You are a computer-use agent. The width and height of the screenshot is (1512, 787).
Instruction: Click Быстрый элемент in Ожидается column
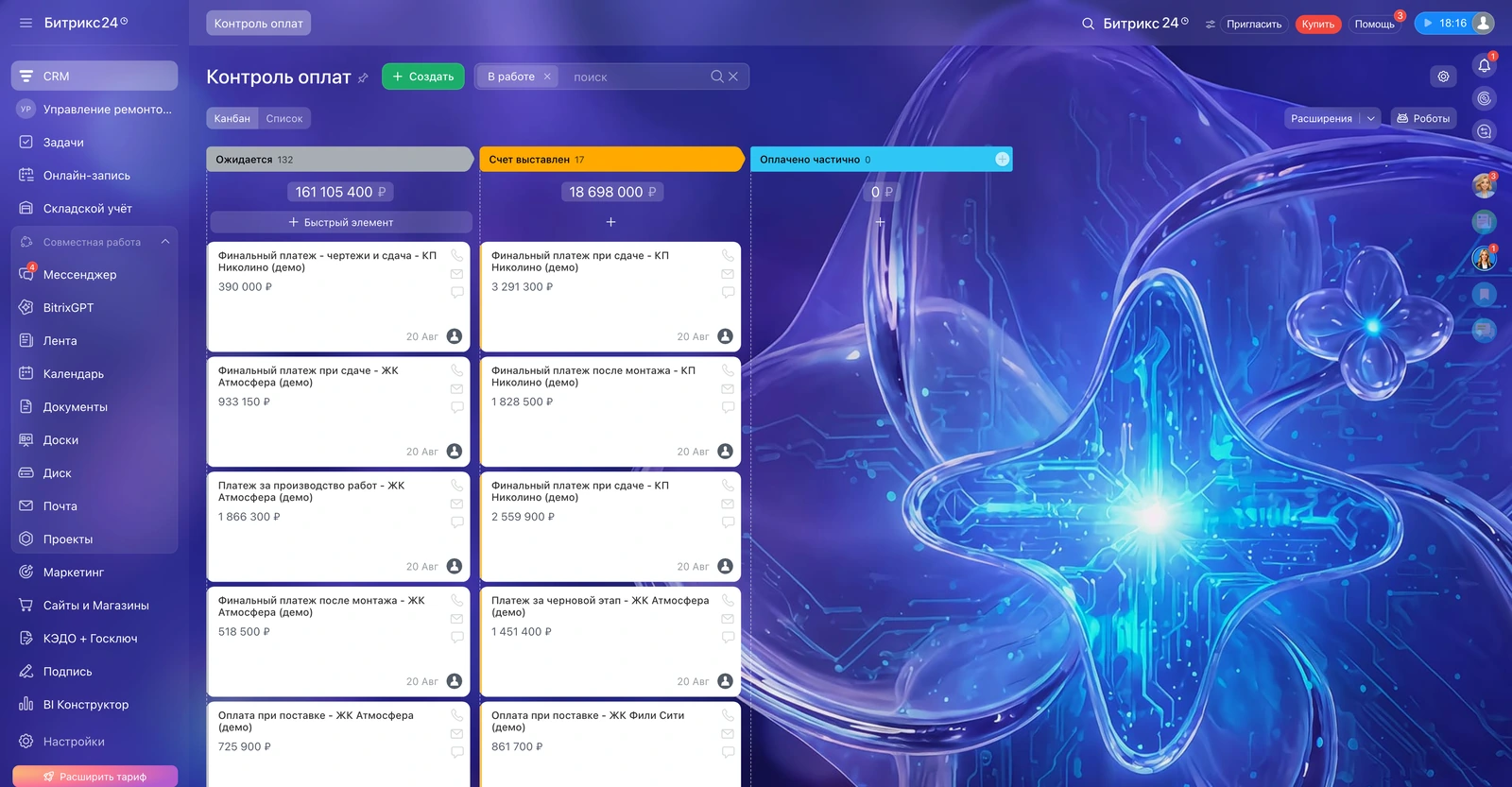pos(340,222)
